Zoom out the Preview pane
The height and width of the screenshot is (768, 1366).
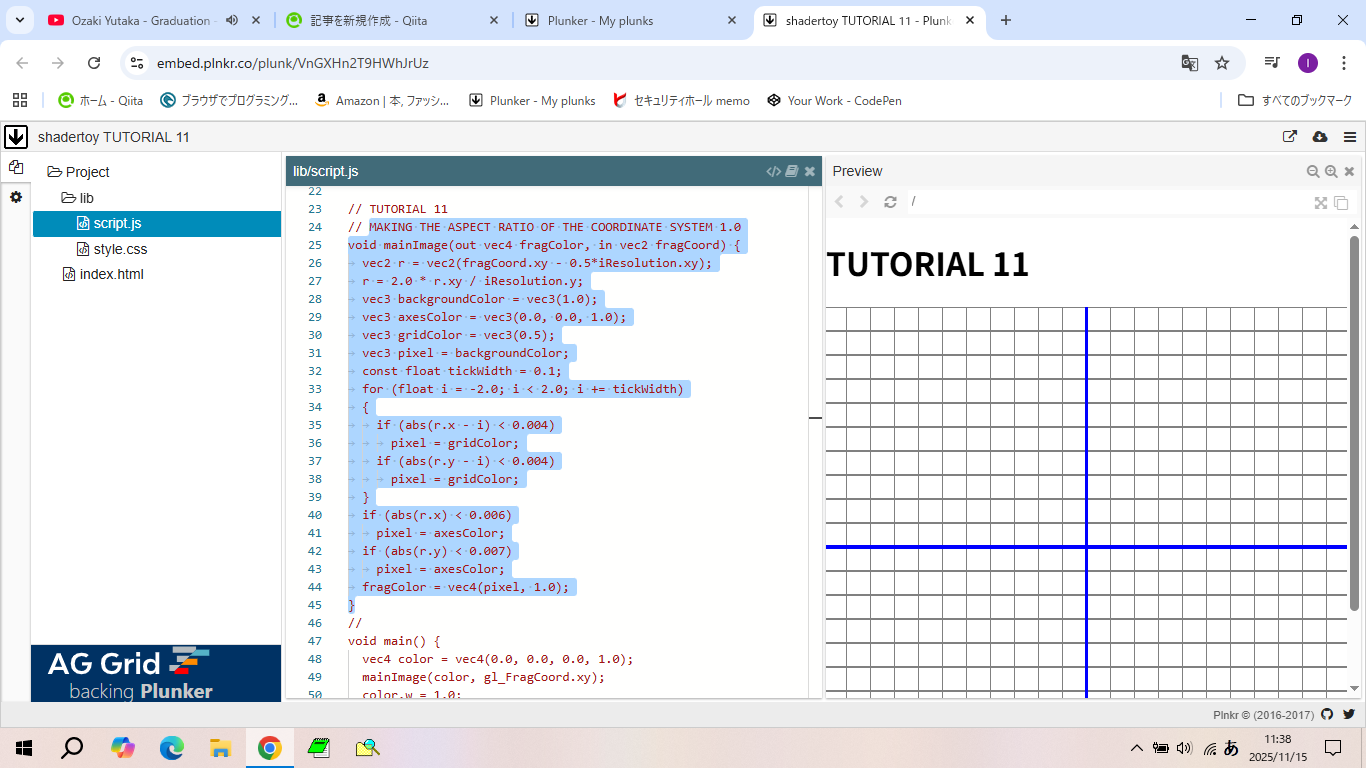1313,171
